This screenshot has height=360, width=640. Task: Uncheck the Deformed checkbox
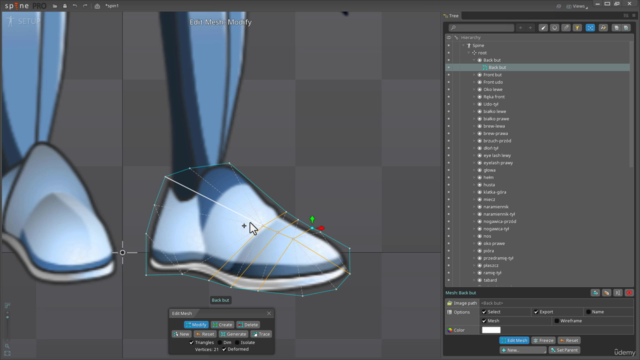(224, 349)
